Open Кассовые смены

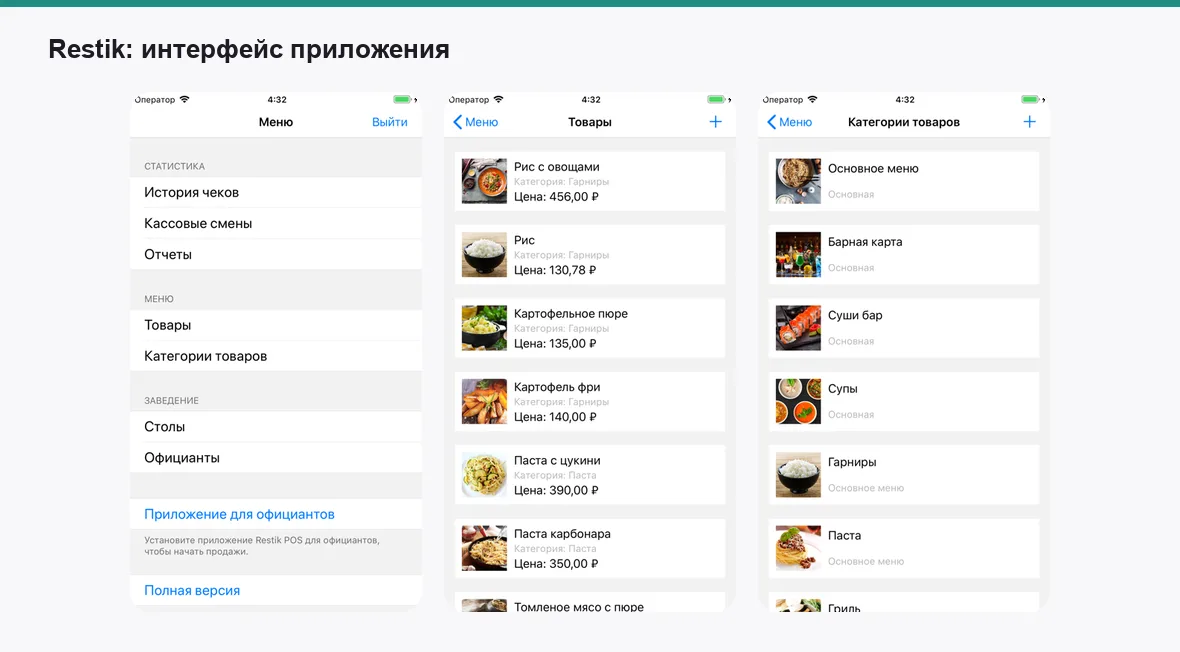pyautogui.click(x=275, y=224)
